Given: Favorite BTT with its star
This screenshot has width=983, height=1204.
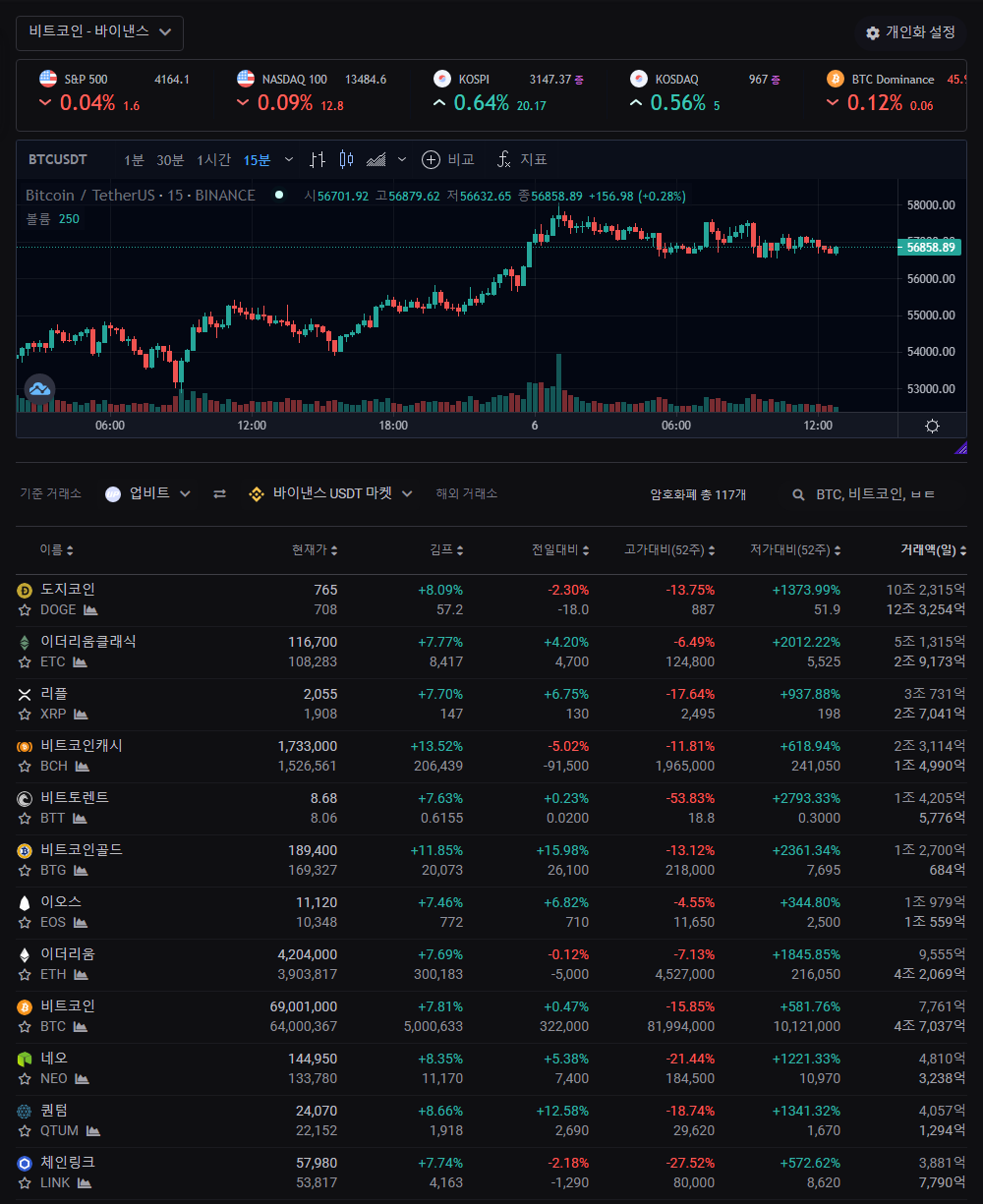Looking at the screenshot, I should pos(25,818).
